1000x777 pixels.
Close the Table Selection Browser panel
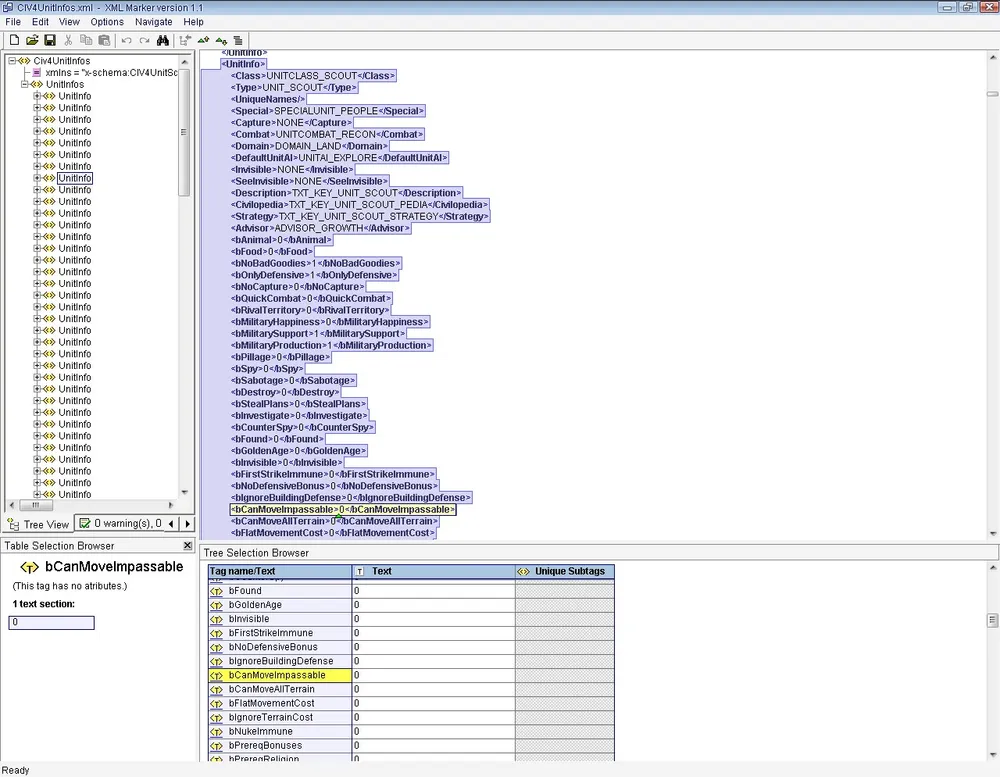click(x=187, y=546)
